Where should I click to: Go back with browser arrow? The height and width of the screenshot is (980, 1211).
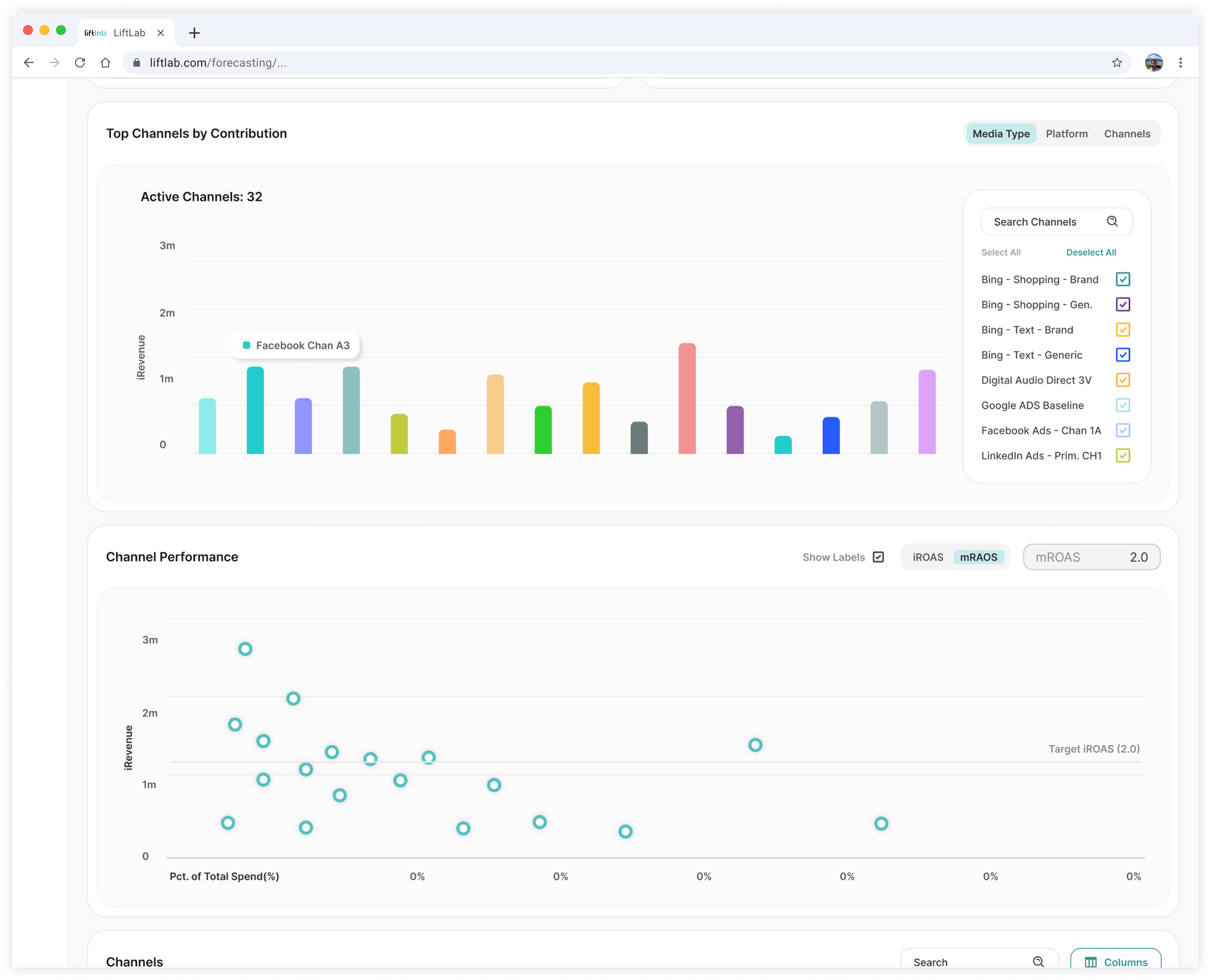[29, 63]
